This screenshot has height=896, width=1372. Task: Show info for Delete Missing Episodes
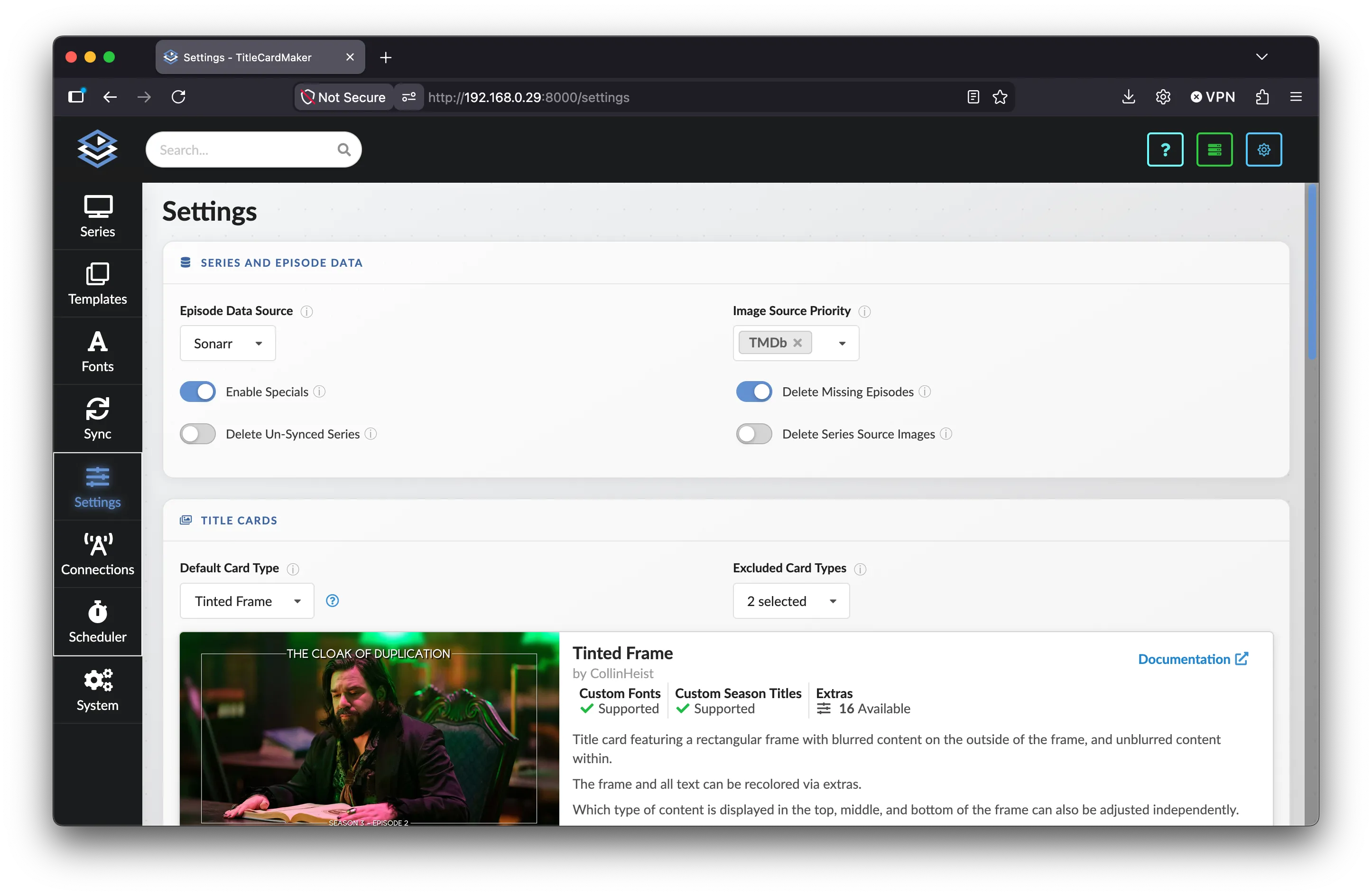pyautogui.click(x=925, y=392)
